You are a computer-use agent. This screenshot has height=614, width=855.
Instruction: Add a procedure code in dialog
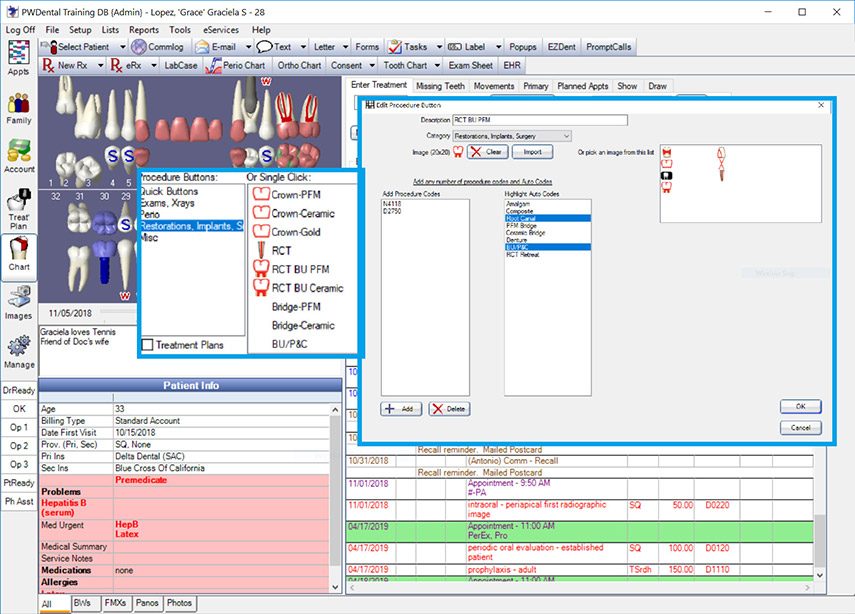click(x=401, y=408)
